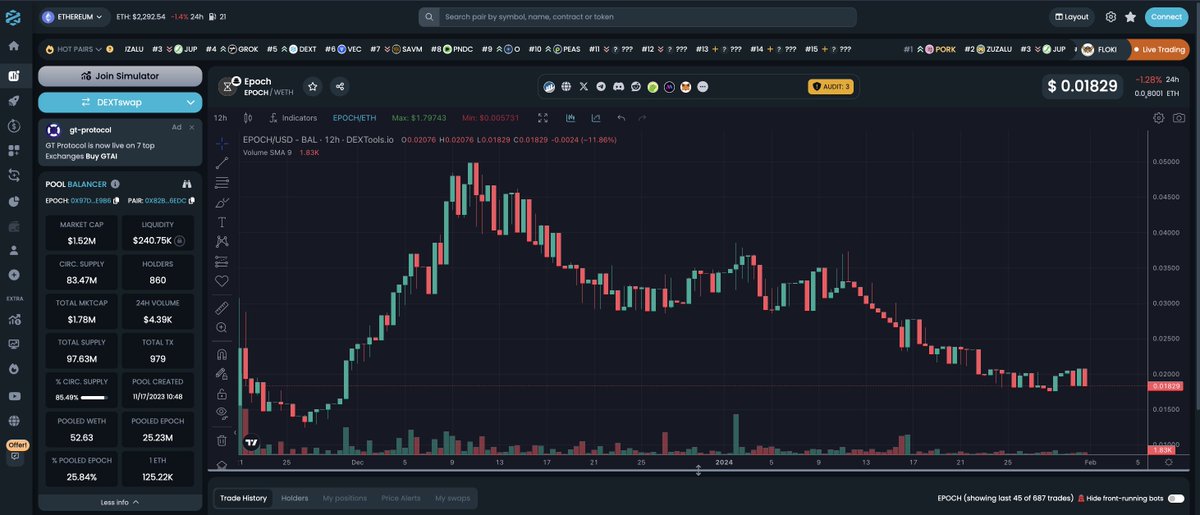Select the trend line drawing tool
Screen dimensions: 1200x515
(x=222, y=163)
